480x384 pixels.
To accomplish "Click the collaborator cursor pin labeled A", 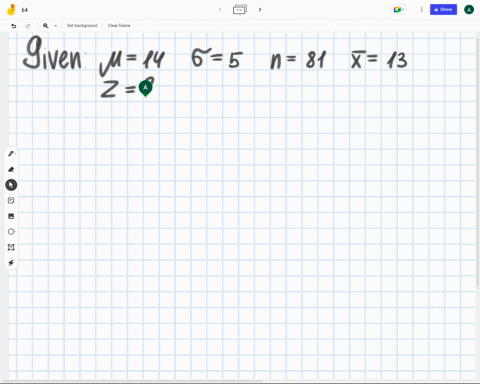I will [x=145, y=88].
